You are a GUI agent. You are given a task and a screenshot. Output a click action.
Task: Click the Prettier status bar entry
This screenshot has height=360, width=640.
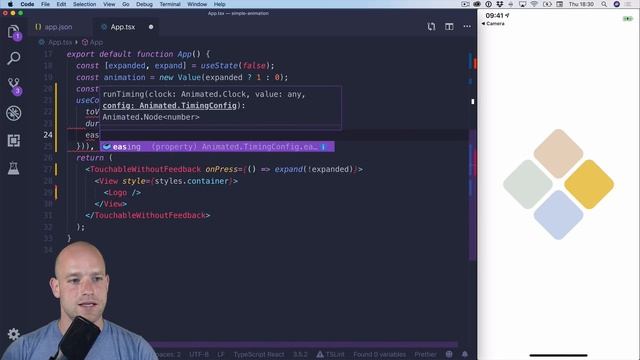[425, 354]
